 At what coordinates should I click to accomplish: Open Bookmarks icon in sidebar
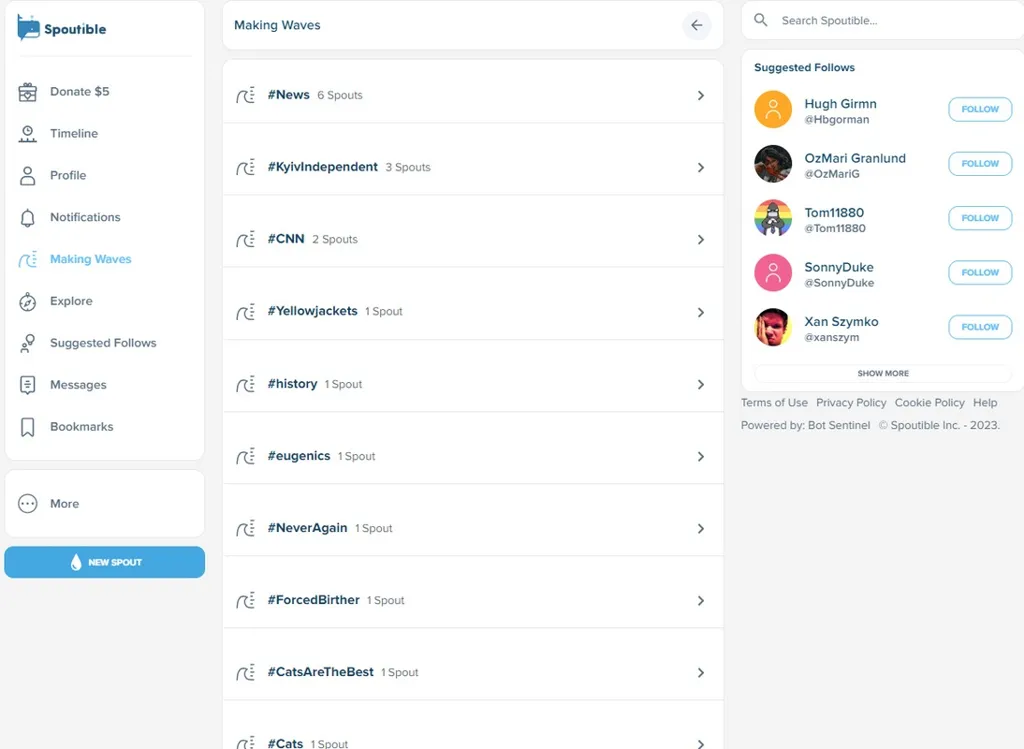27,427
